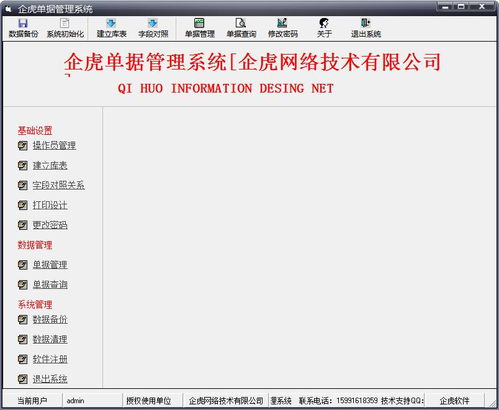Open 数据备份 link under 系统管理
This screenshot has width=499, height=410.
pos(50,319)
